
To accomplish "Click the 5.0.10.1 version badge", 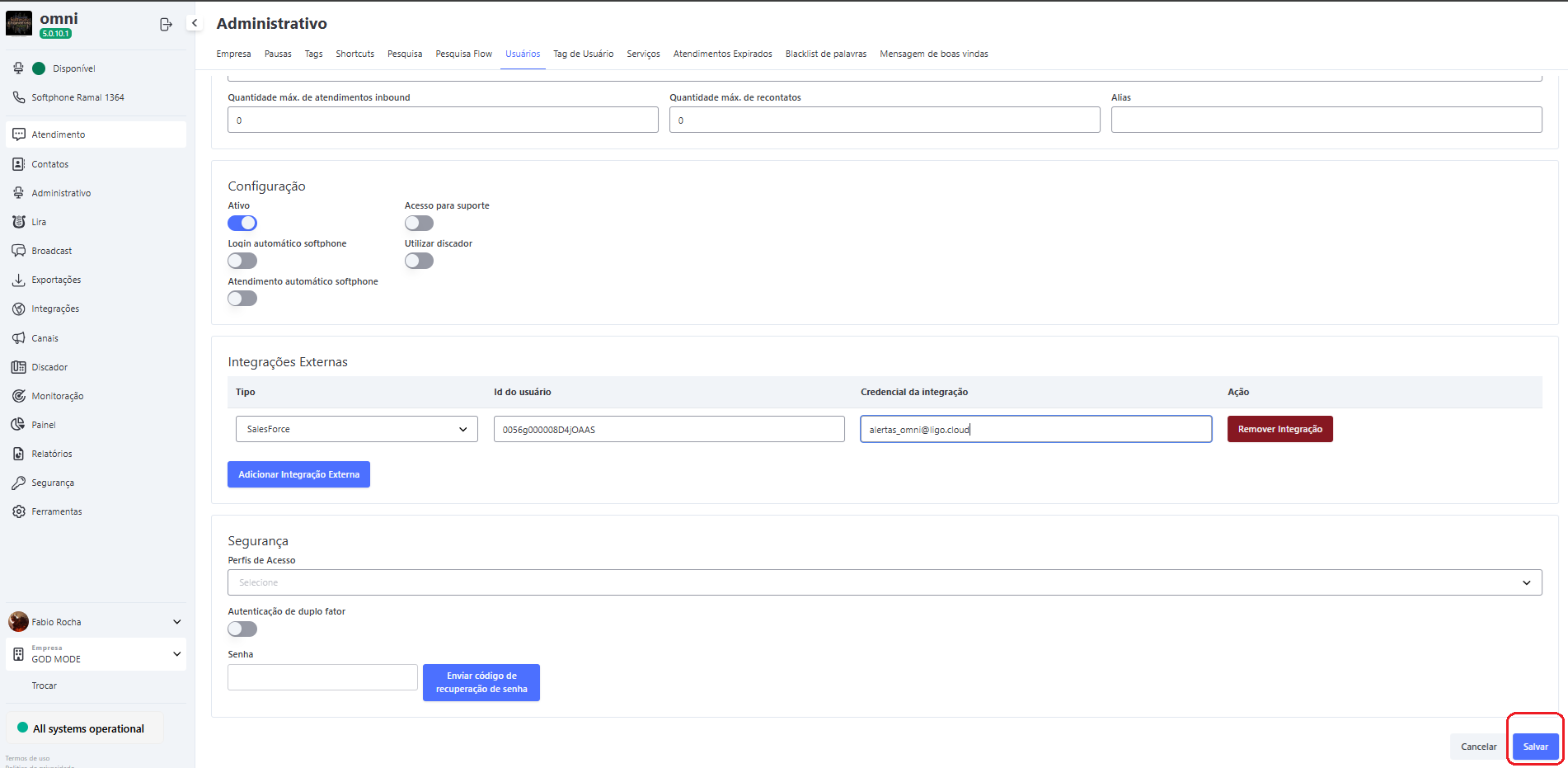I will click(x=55, y=34).
